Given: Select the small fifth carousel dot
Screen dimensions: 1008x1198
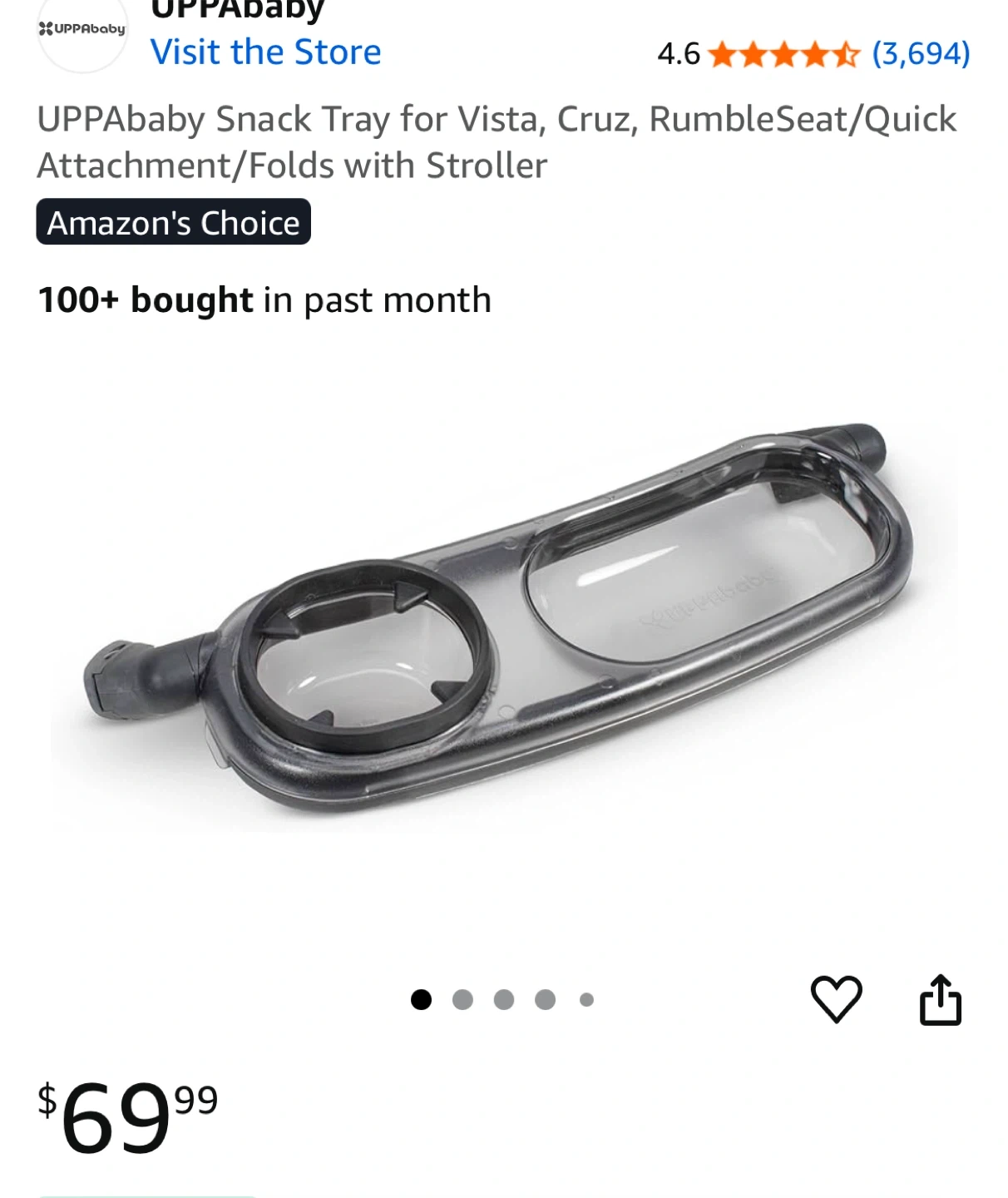Looking at the screenshot, I should [x=586, y=999].
